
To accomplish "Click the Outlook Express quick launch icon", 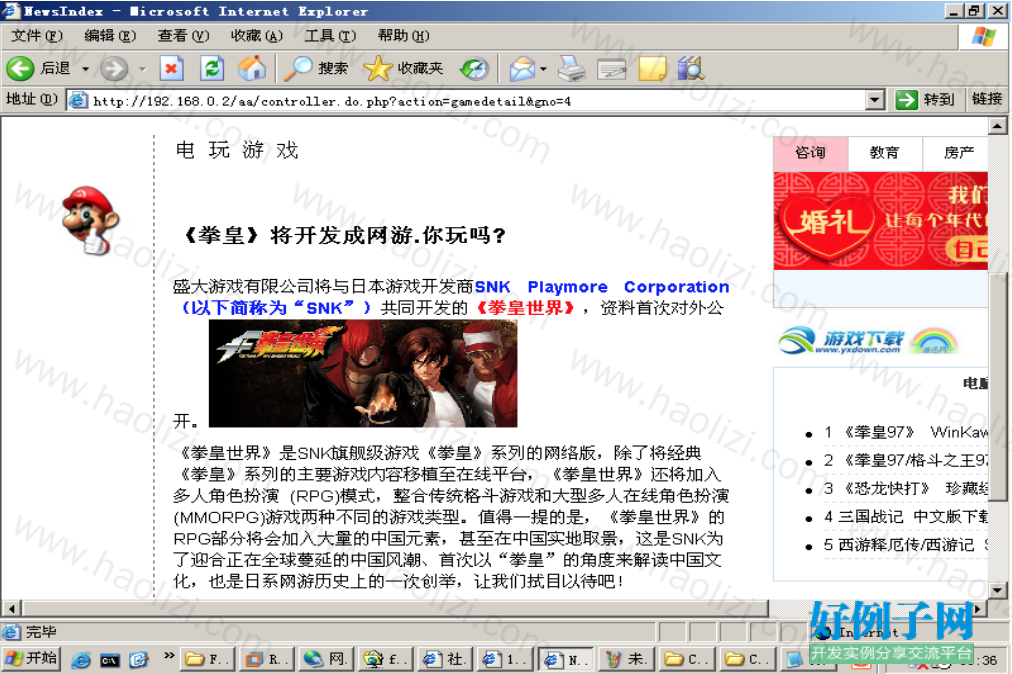I will [138, 660].
